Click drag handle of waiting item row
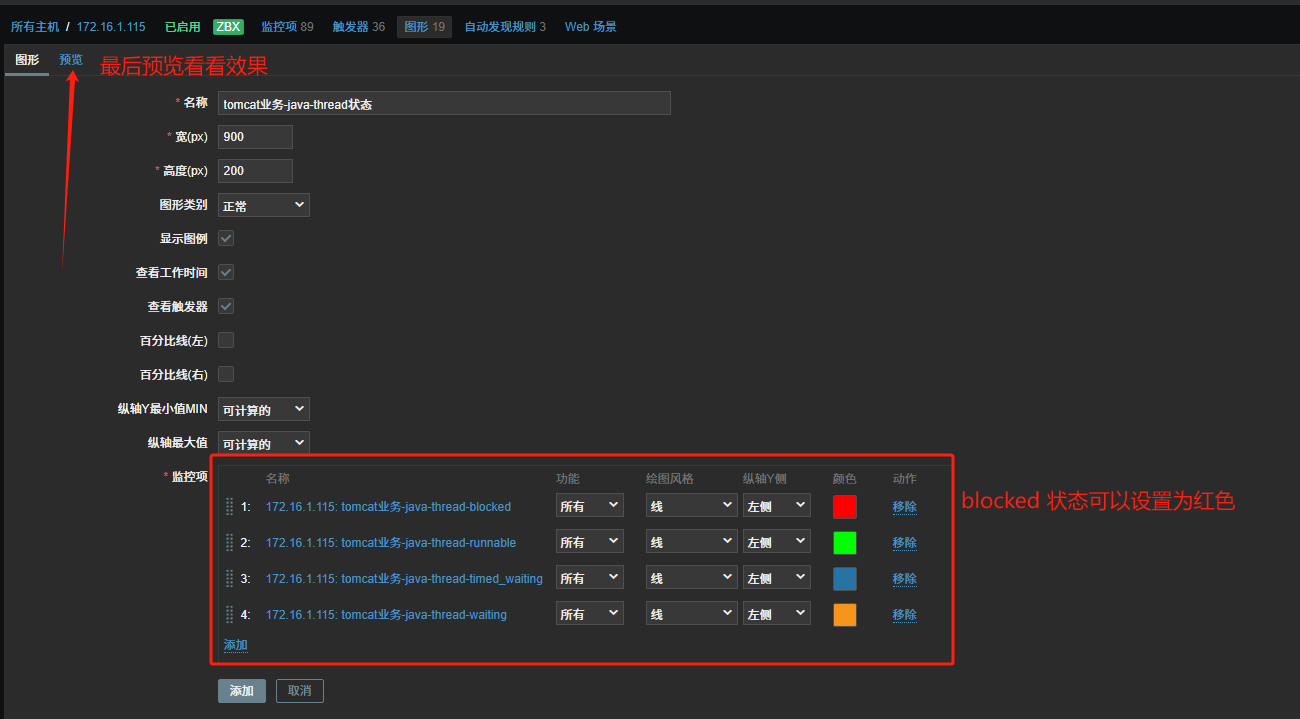Viewport: 1300px width, 719px height. pos(229,614)
